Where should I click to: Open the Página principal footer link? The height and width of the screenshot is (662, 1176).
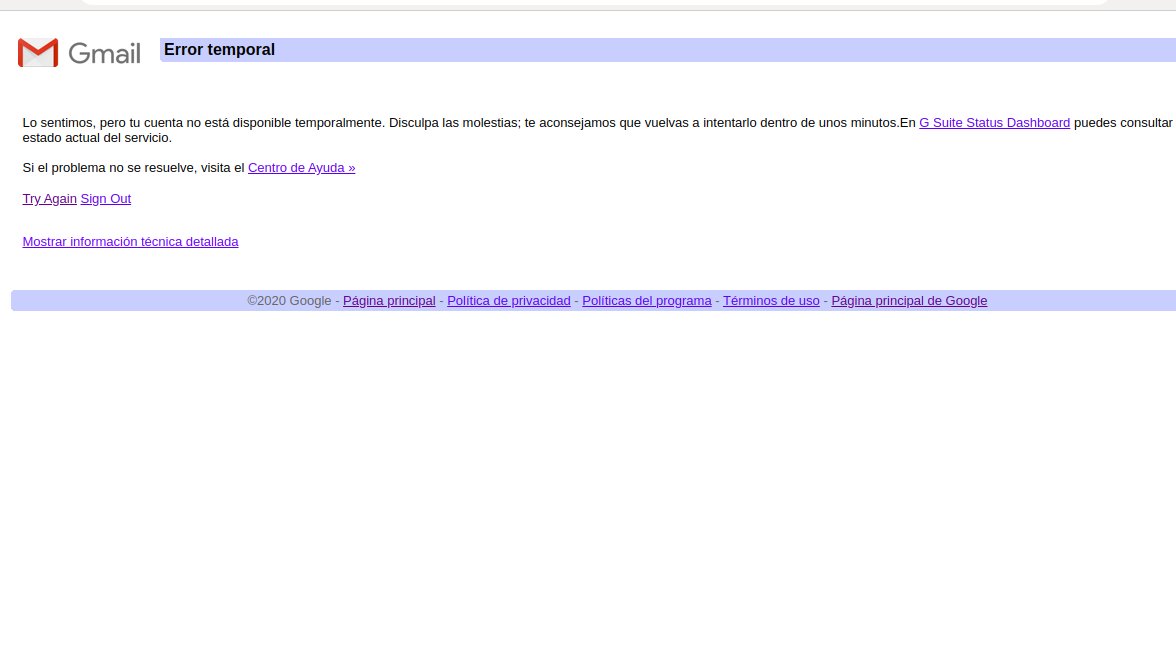pyautogui.click(x=389, y=301)
